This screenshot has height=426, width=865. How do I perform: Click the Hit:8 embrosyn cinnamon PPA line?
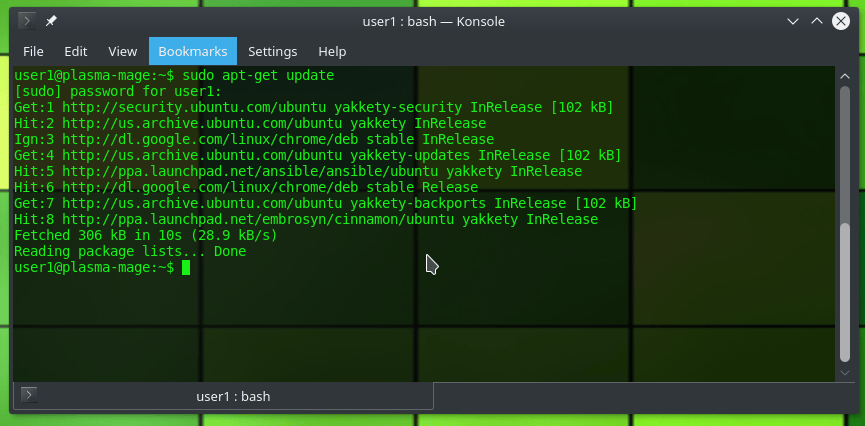(x=306, y=219)
